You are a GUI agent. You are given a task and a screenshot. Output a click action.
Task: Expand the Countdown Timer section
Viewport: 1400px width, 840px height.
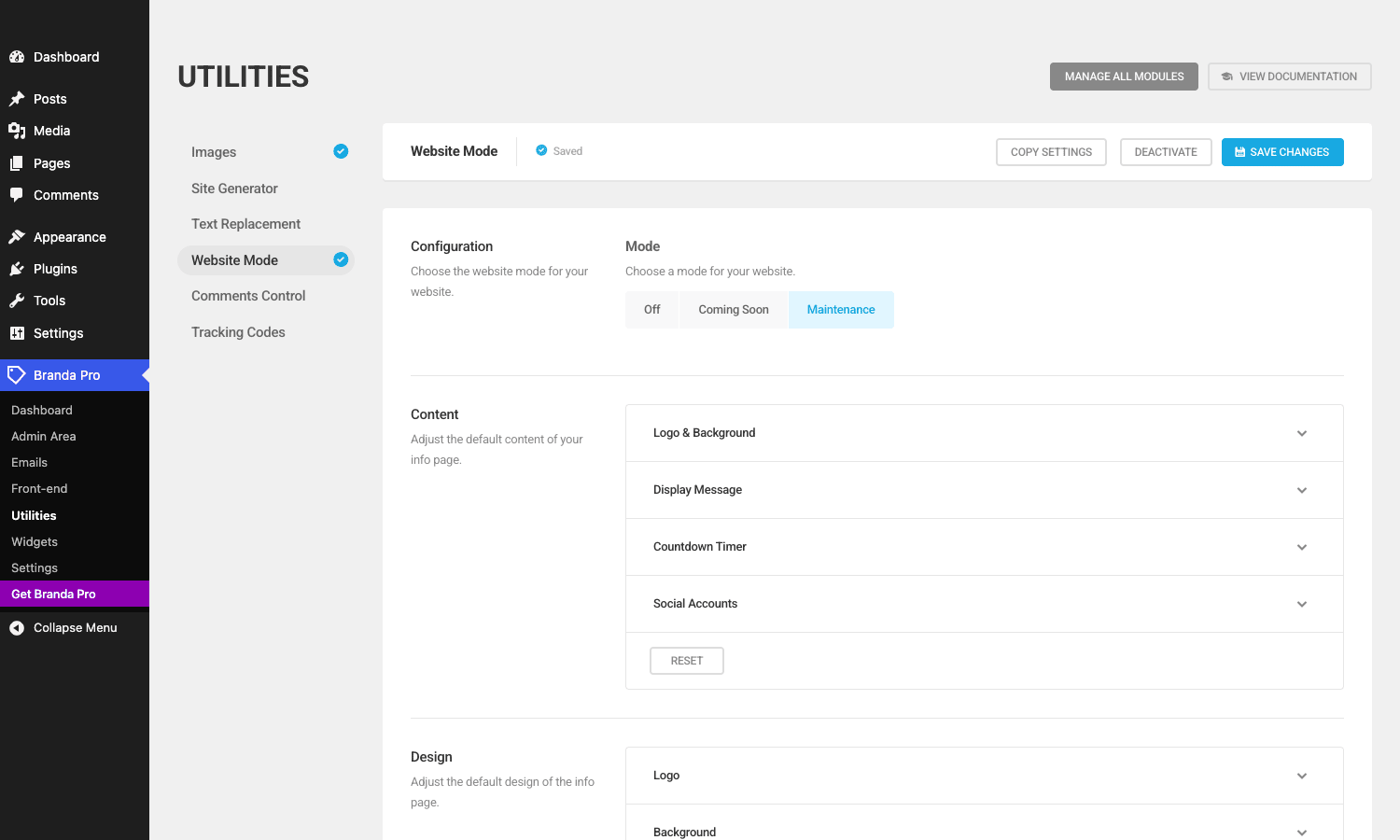[x=985, y=547]
